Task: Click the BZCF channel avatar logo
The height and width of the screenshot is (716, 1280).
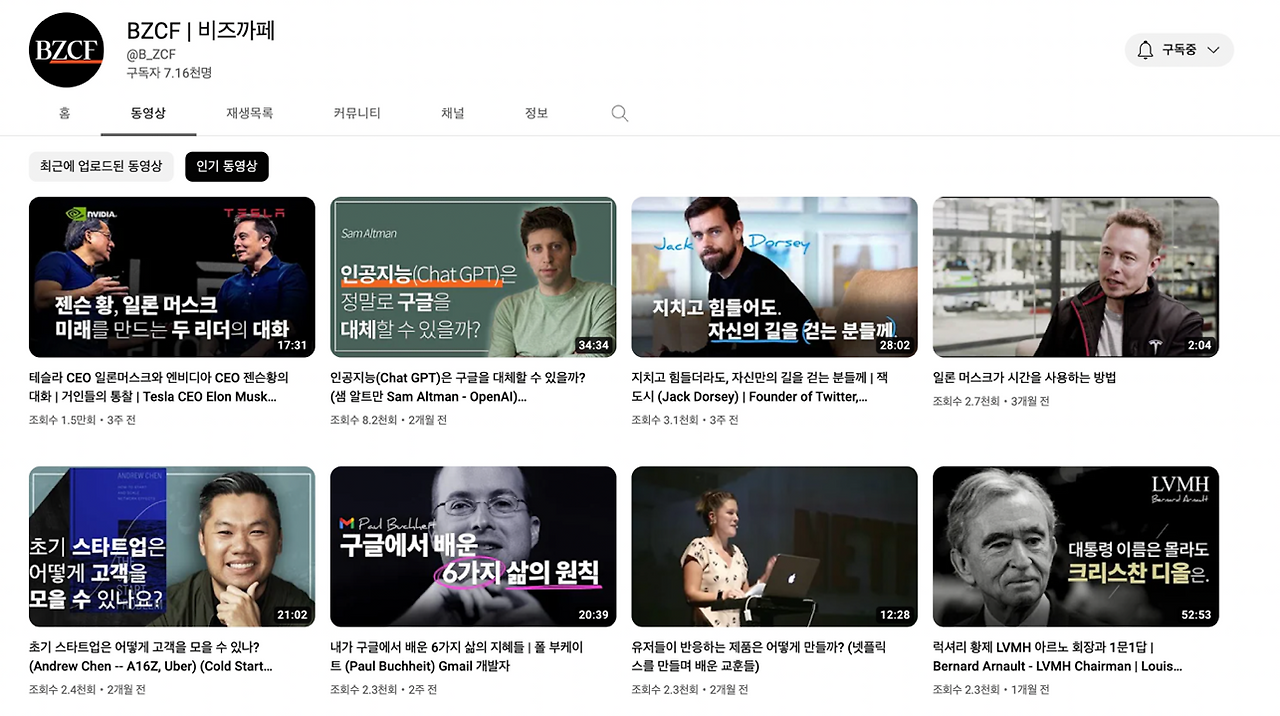Action: click(x=67, y=50)
